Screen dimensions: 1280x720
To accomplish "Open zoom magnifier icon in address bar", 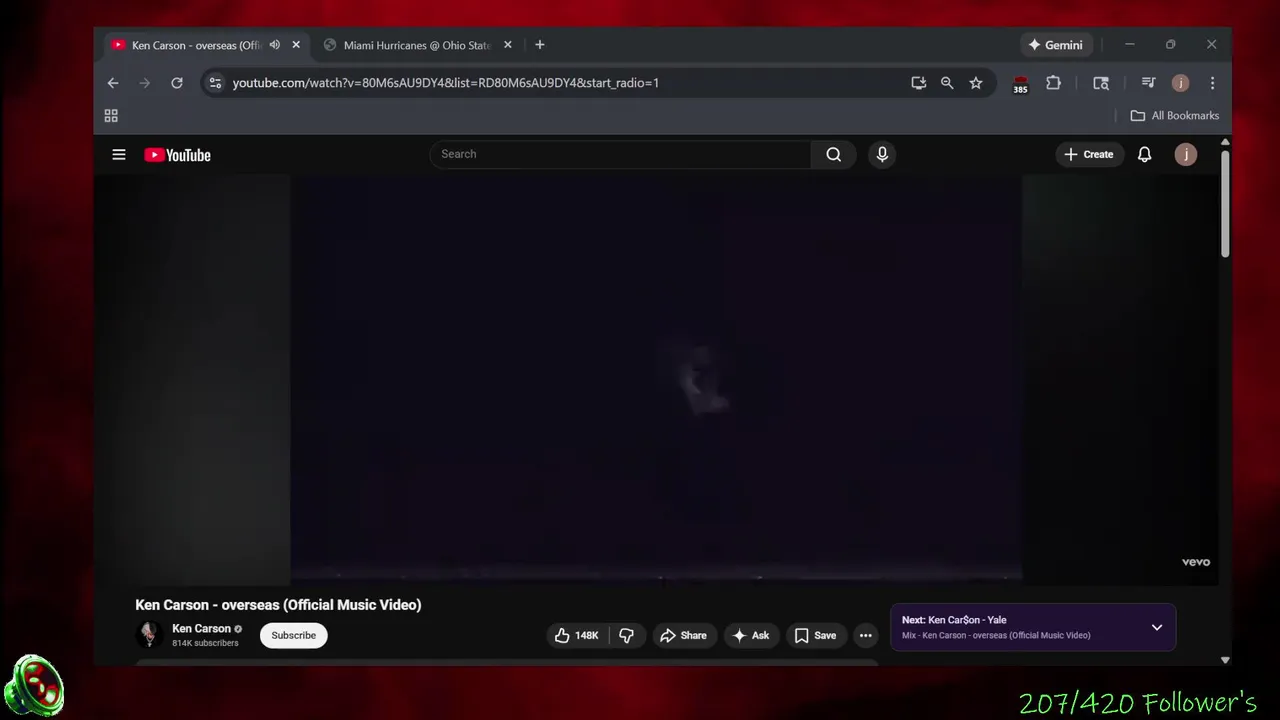I will coord(947,83).
